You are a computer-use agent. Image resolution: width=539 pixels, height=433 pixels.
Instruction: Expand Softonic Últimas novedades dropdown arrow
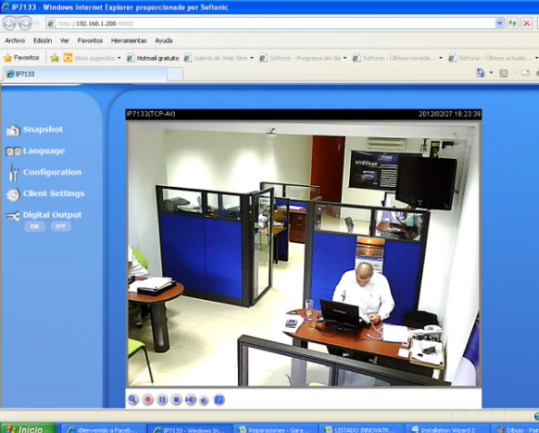tap(441, 58)
